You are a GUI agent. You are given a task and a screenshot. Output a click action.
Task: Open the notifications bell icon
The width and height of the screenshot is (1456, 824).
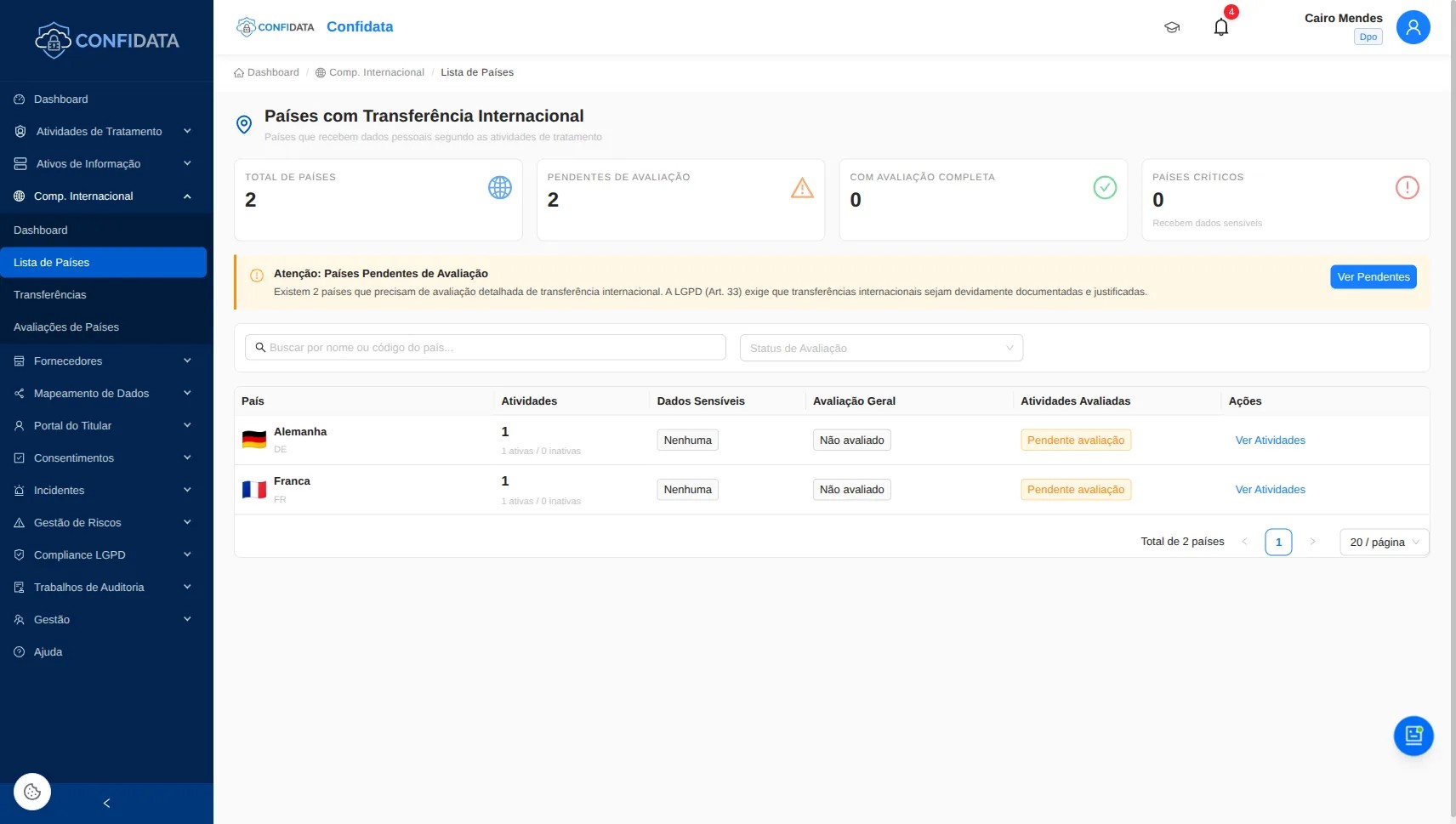pyautogui.click(x=1220, y=27)
